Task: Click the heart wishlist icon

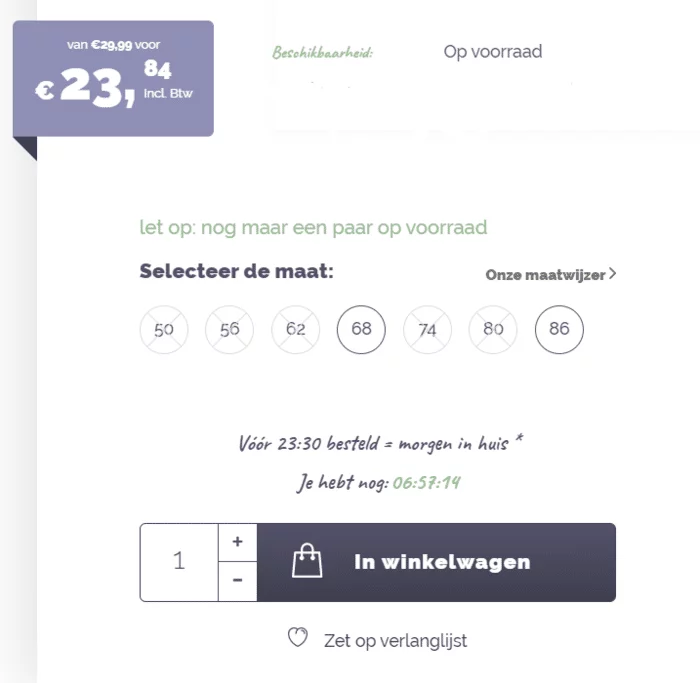Action: [x=297, y=638]
